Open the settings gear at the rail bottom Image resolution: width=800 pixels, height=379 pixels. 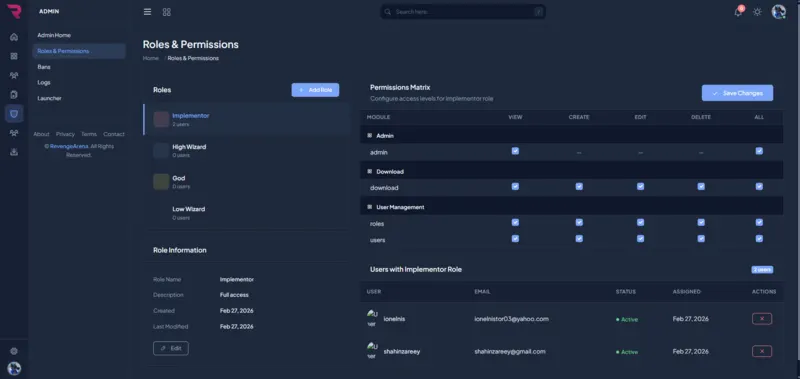click(14, 351)
